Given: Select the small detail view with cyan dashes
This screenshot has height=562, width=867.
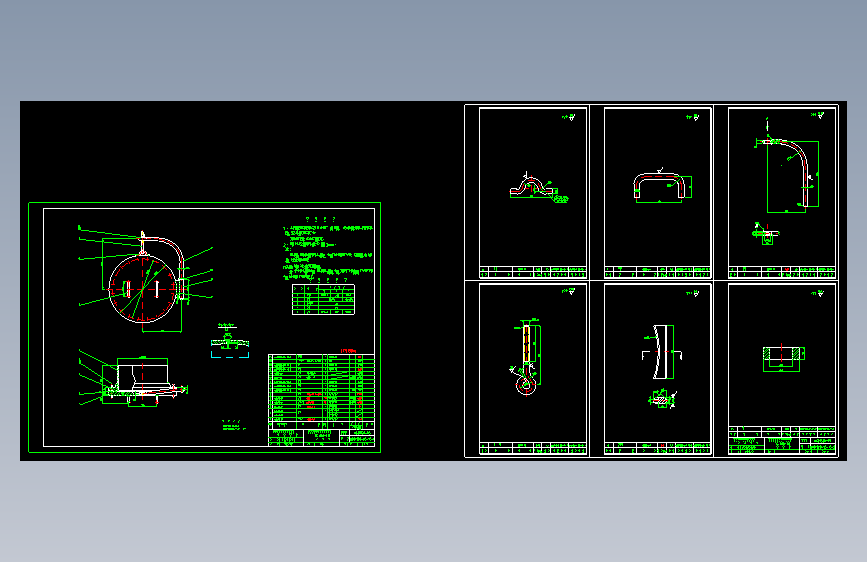Looking at the screenshot, I should (x=229, y=341).
